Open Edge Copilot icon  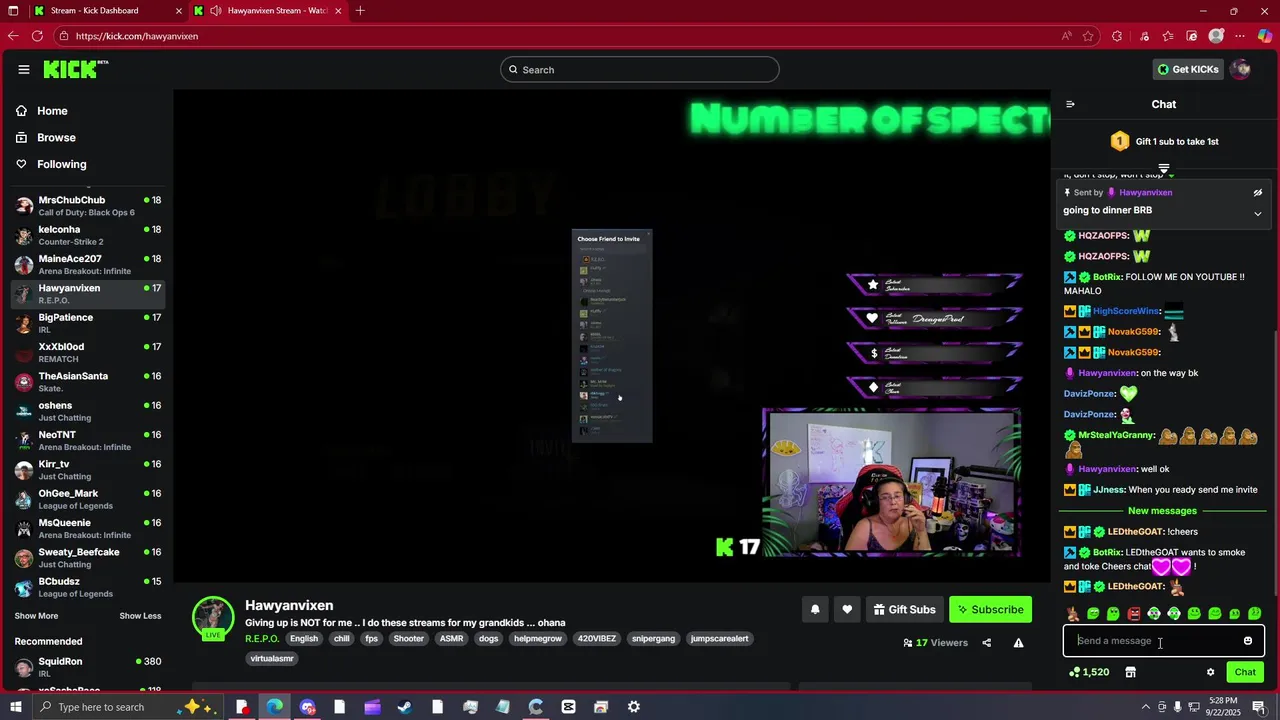1265,36
